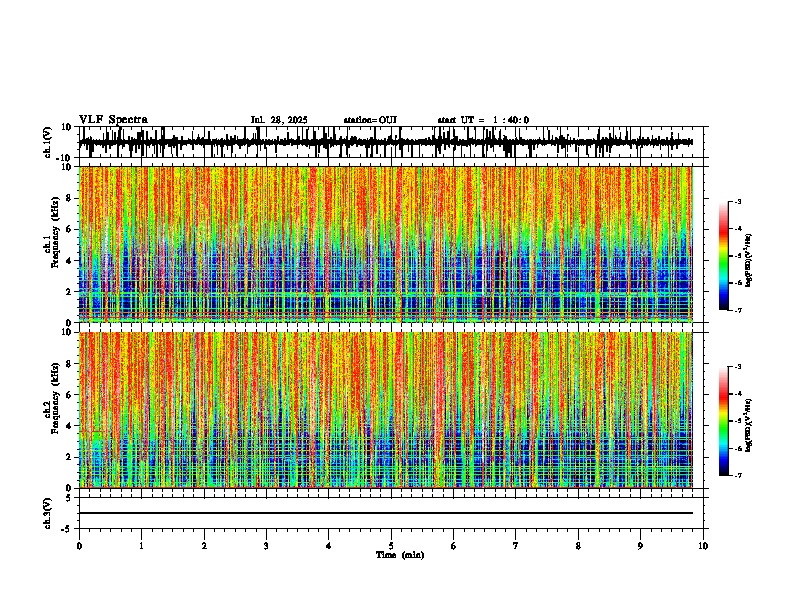Click the ch.2 spectrogram color scale bar
Screen dimensions: 792x612
[x=724, y=421]
